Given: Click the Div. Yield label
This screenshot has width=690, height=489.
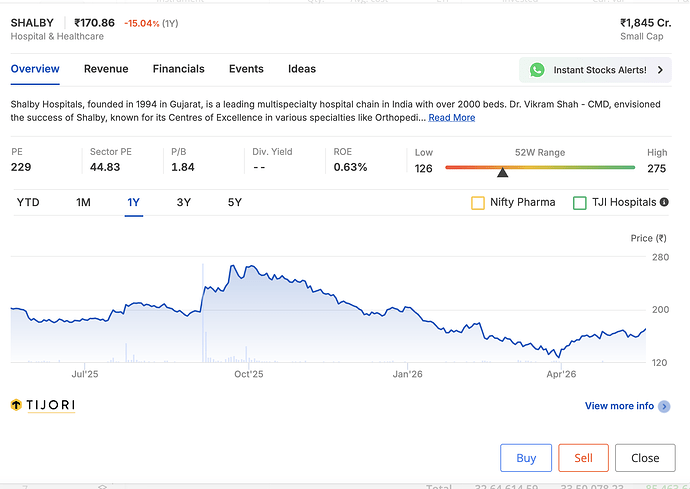Looking at the screenshot, I should pyautogui.click(x=272, y=152).
